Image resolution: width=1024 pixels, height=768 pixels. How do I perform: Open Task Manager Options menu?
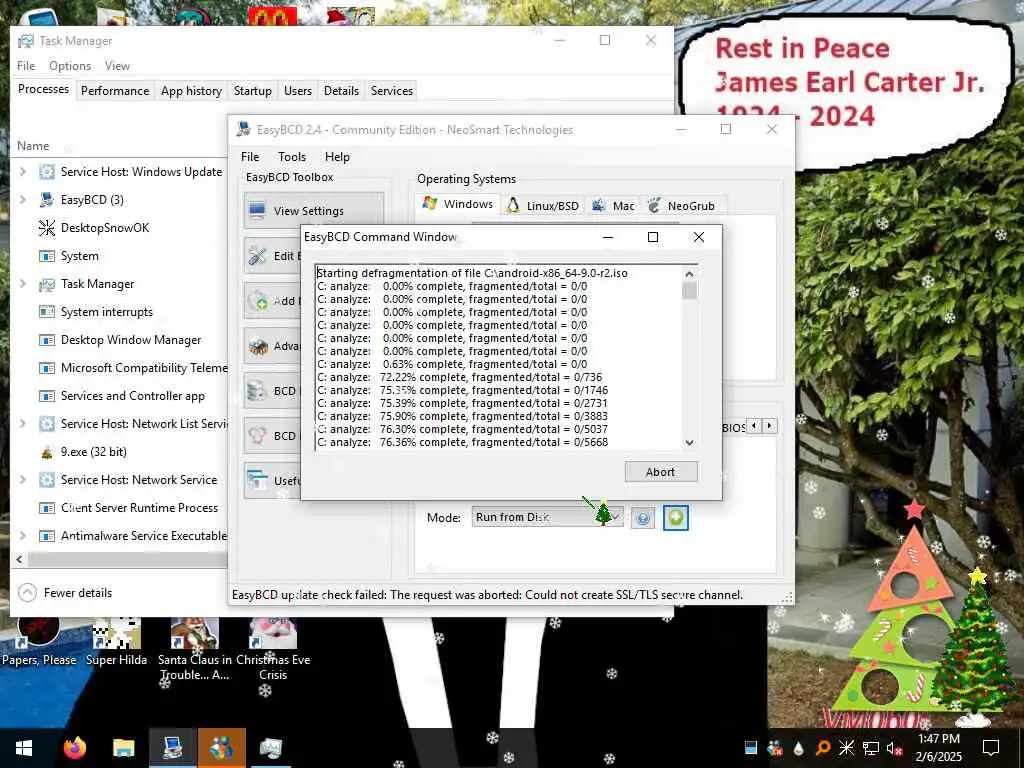[x=70, y=66]
